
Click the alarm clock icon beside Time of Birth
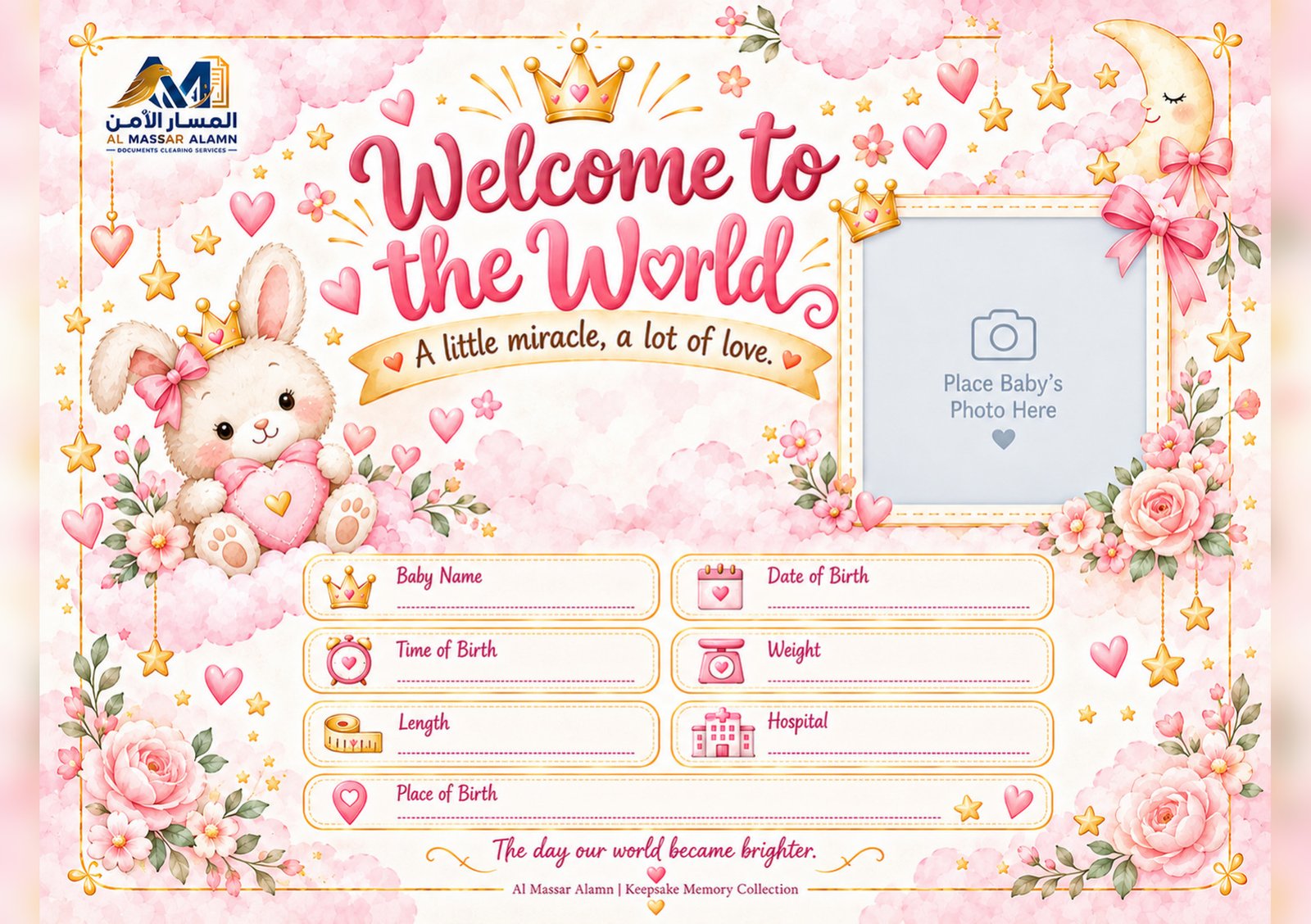[x=349, y=660]
